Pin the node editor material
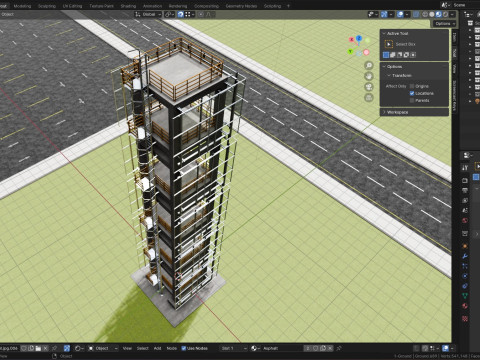 (339, 348)
